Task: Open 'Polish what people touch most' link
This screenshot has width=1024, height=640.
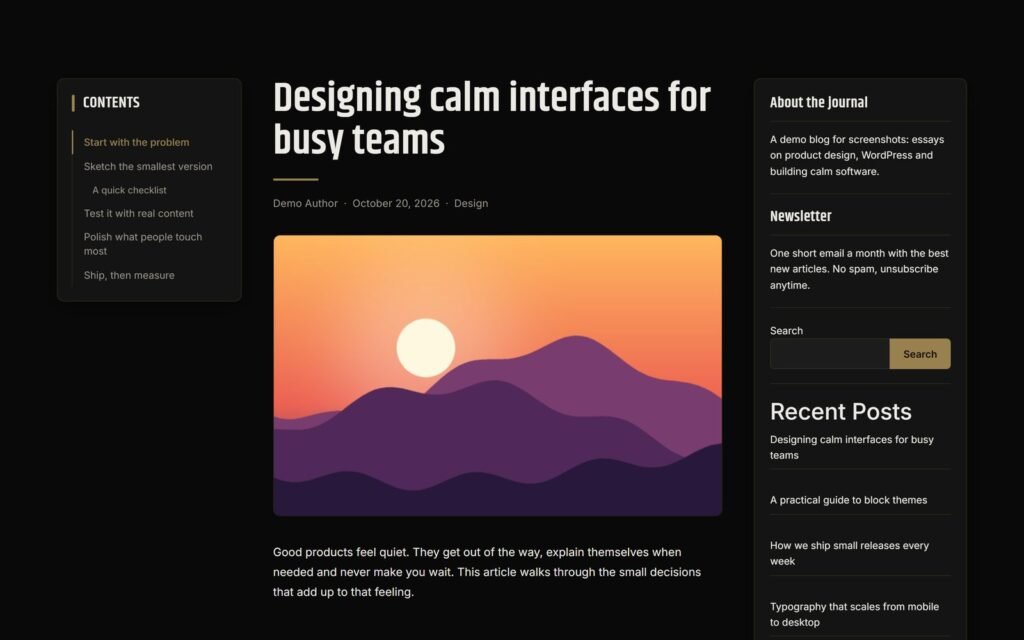Action: 142,244
